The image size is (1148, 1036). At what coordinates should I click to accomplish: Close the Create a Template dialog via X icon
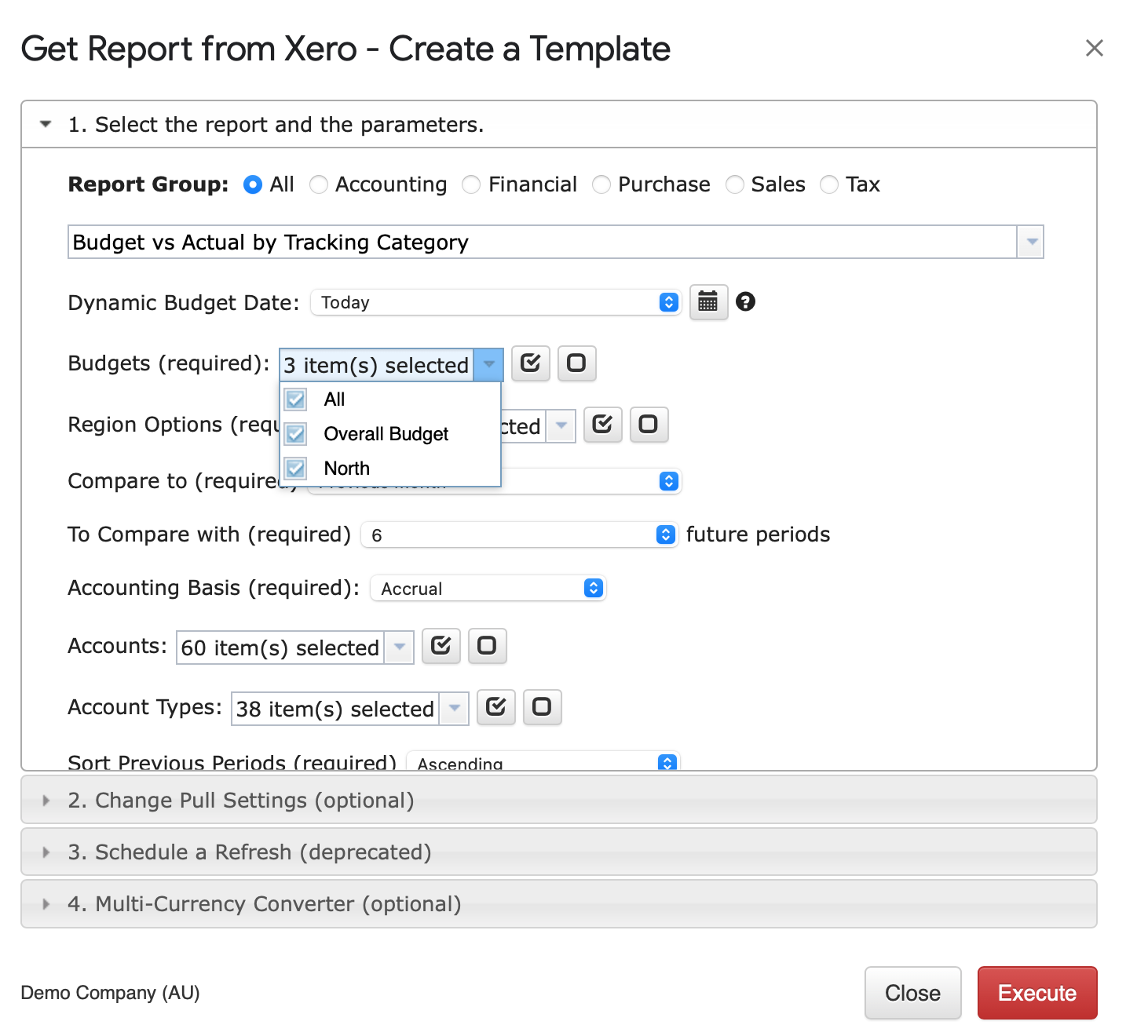pos(1094,49)
